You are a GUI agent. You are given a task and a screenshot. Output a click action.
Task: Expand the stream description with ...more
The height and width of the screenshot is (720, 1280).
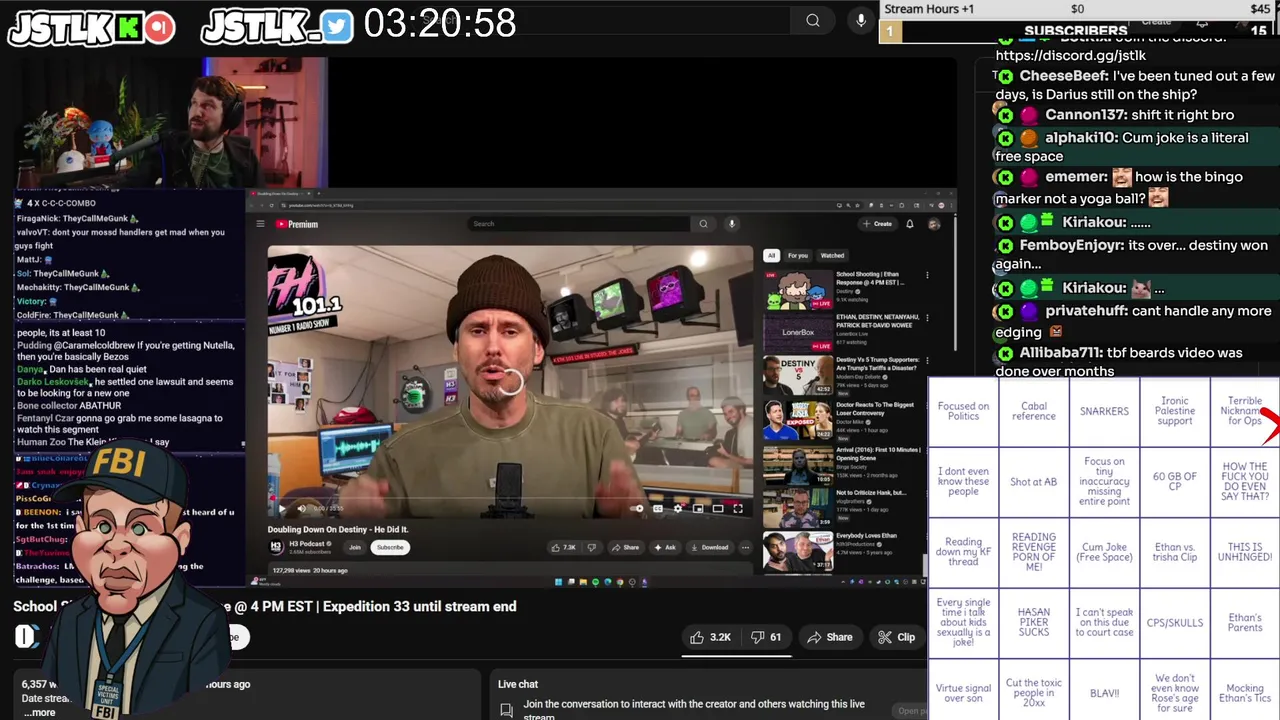pos(41,713)
